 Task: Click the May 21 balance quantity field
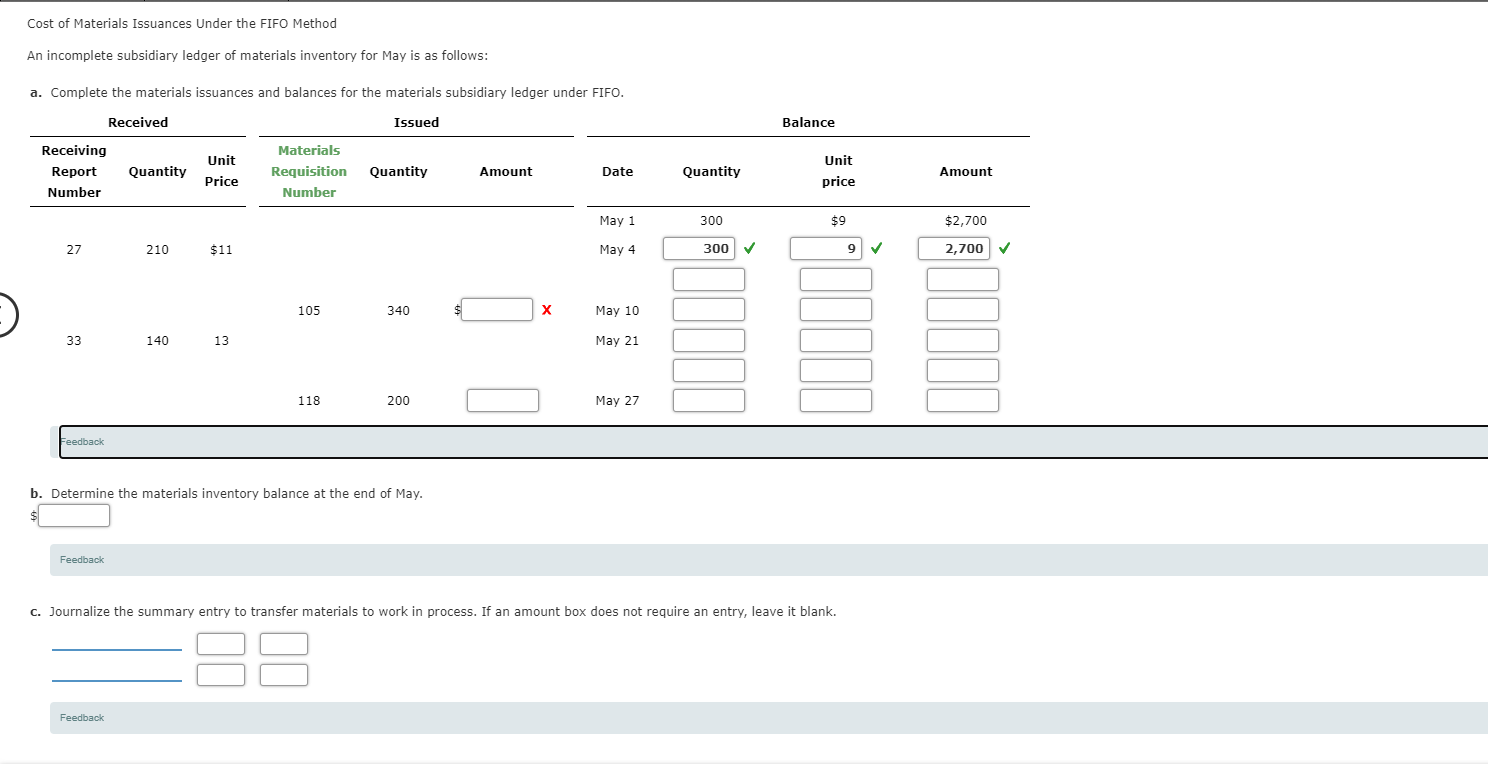[x=709, y=340]
